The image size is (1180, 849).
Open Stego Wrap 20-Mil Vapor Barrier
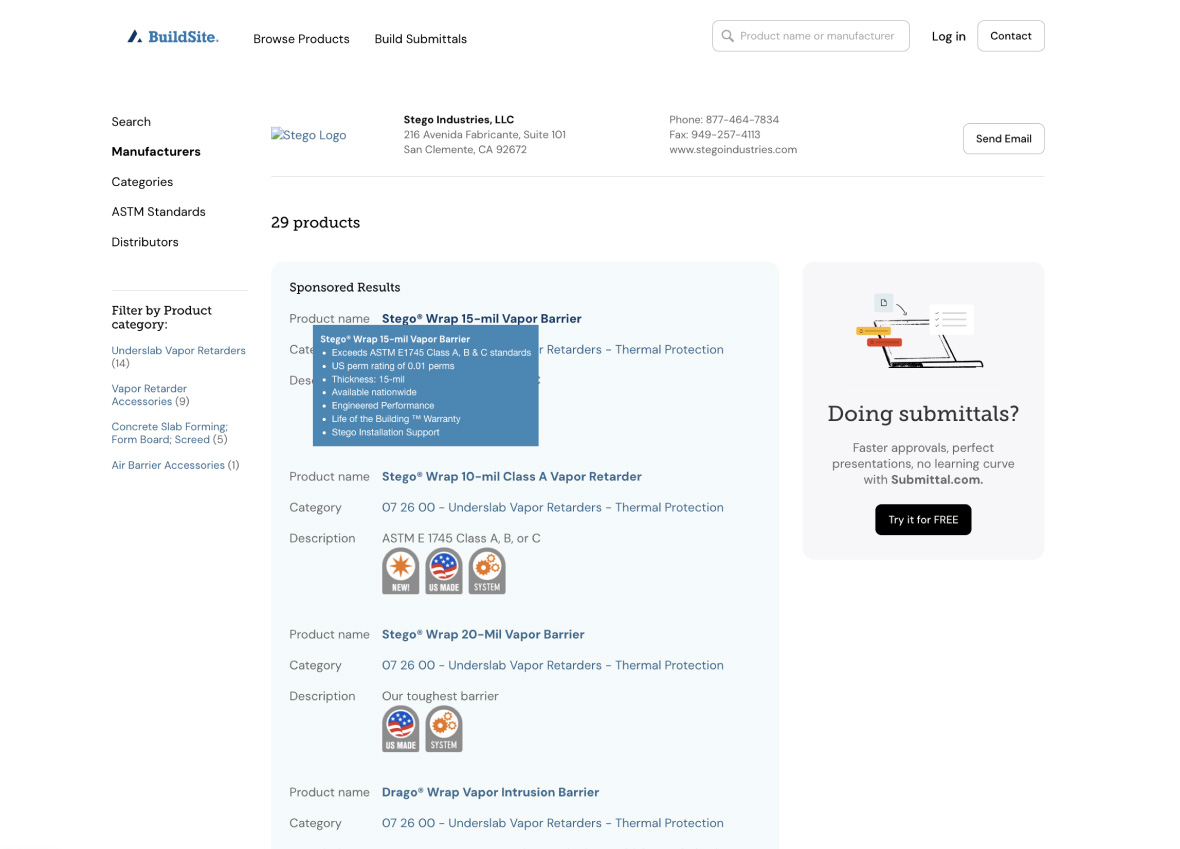tap(482, 634)
